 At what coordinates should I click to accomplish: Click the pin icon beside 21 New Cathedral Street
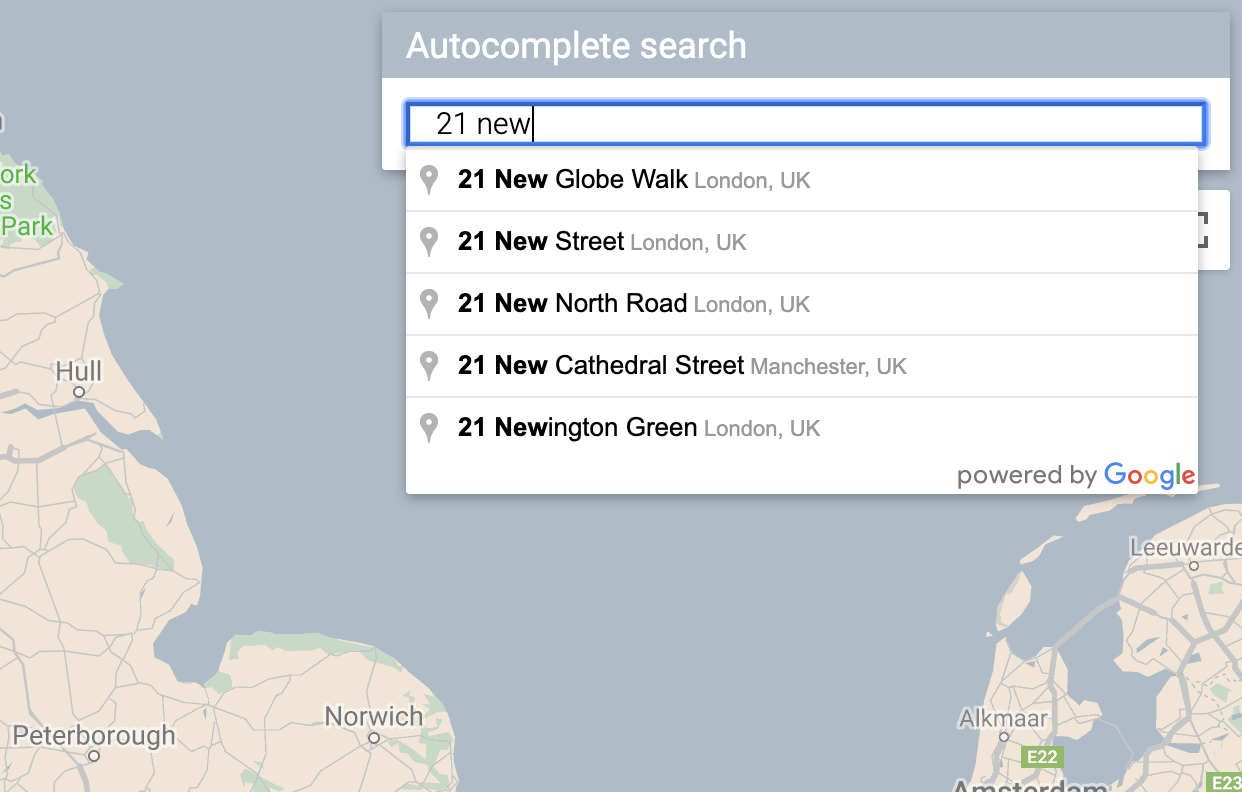(x=429, y=366)
